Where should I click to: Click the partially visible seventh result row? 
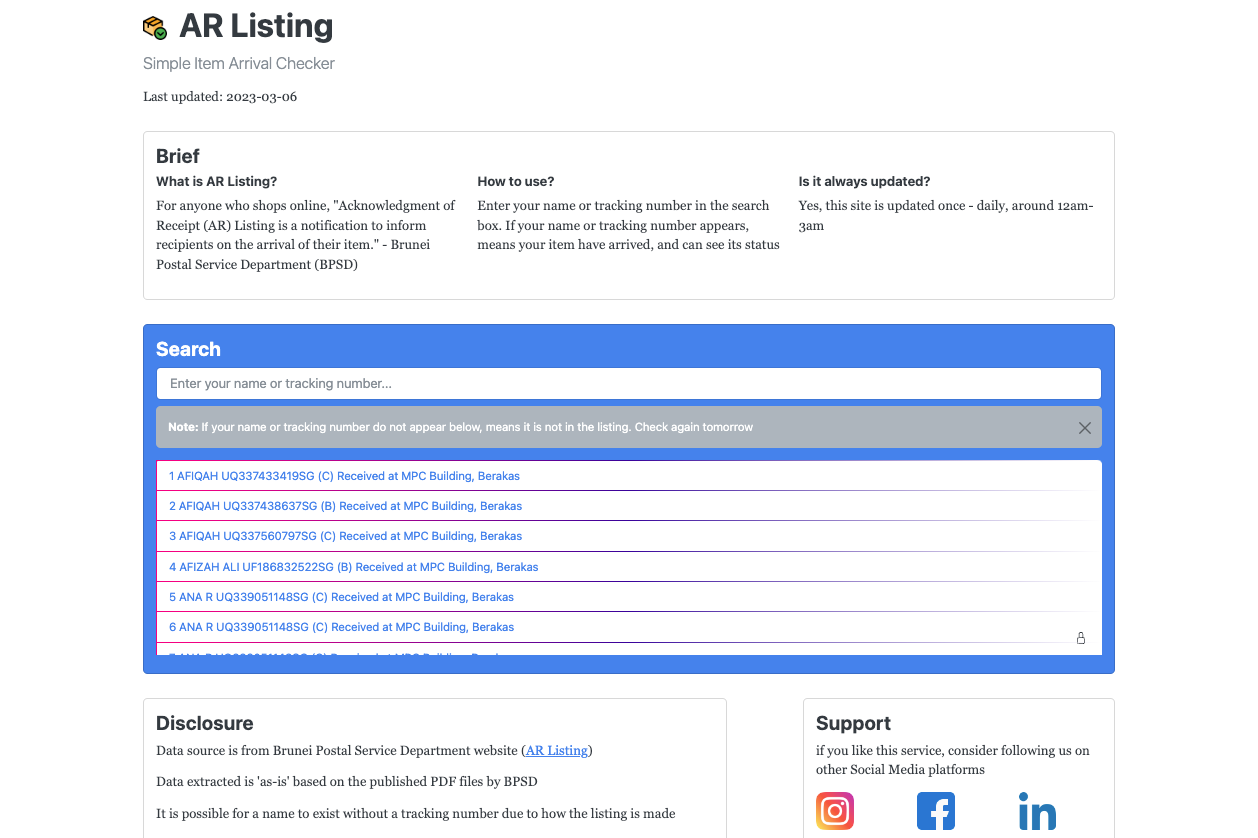tap(341, 652)
